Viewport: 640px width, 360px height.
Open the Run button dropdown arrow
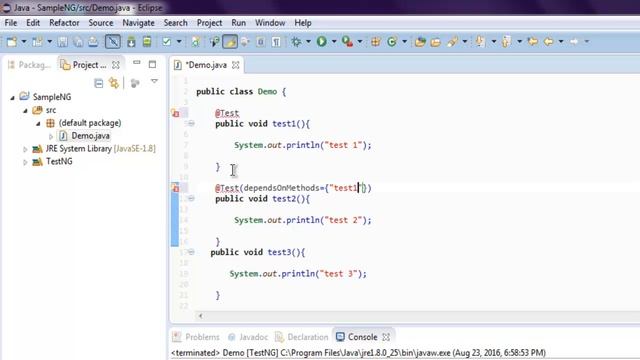click(334, 41)
